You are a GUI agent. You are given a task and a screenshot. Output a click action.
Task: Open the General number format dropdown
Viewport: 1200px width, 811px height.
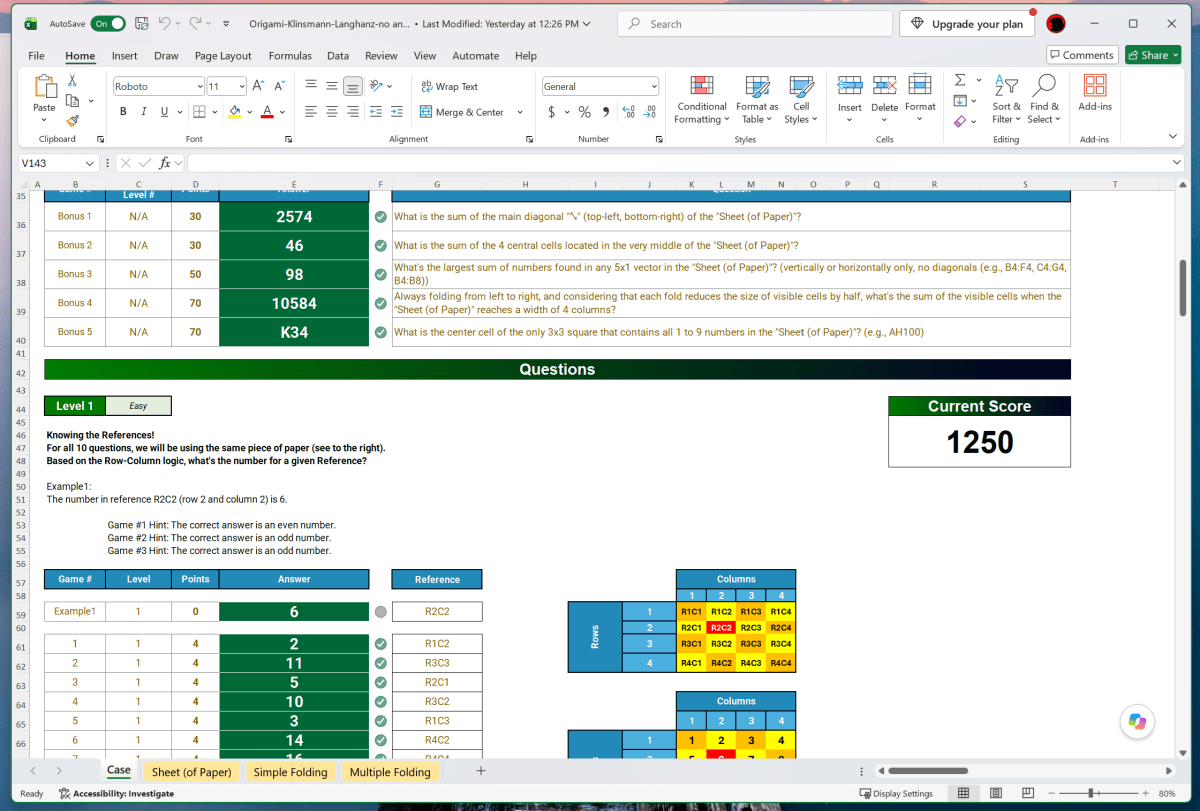click(x=654, y=86)
